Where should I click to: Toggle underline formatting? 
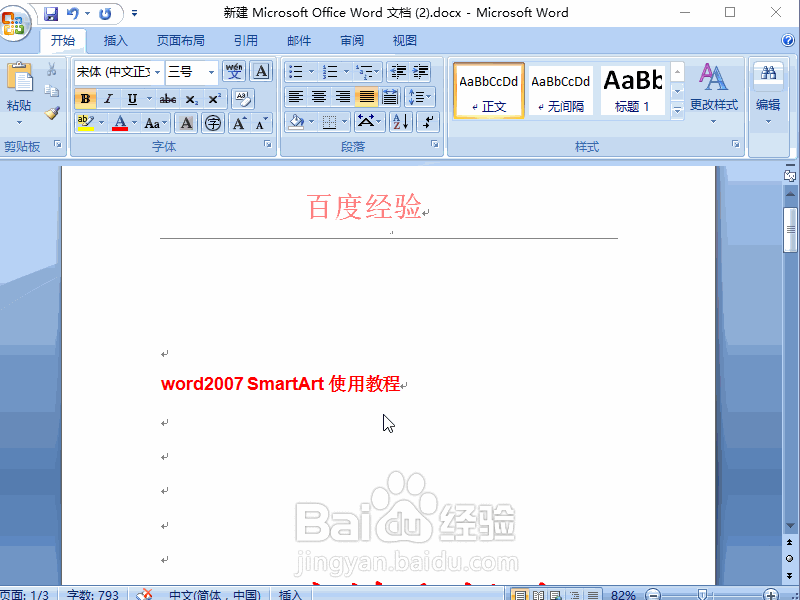(x=132, y=99)
